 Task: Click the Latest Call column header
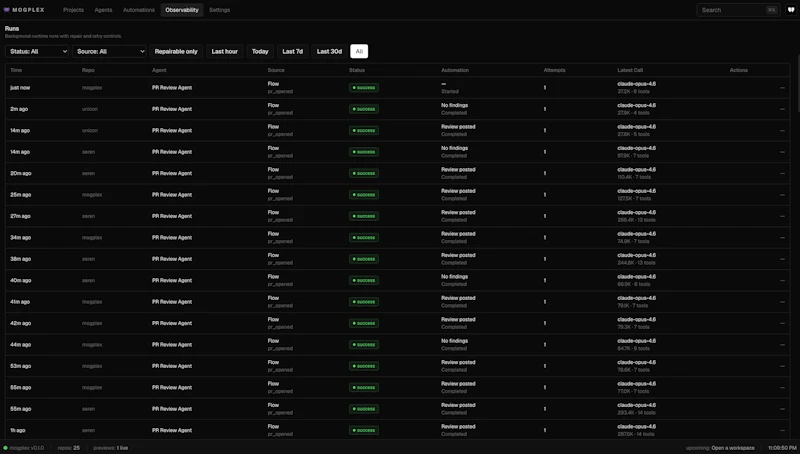point(630,70)
